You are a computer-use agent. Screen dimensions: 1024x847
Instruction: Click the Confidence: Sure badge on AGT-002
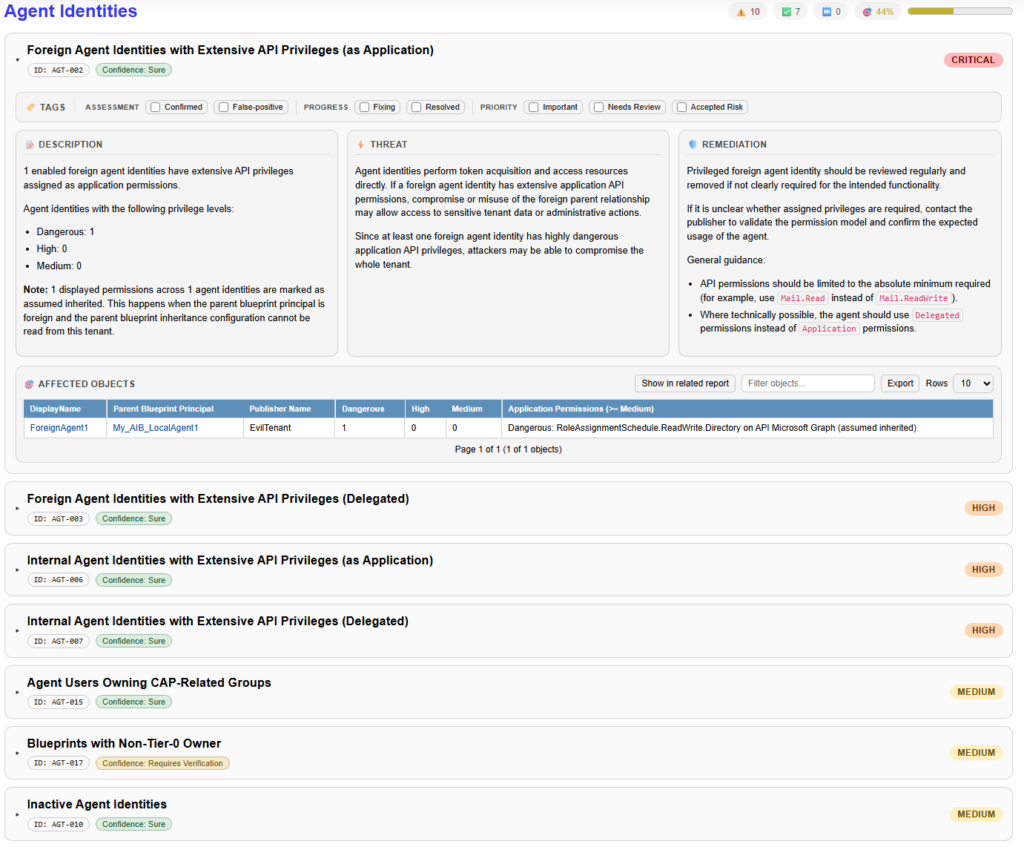pos(133,70)
